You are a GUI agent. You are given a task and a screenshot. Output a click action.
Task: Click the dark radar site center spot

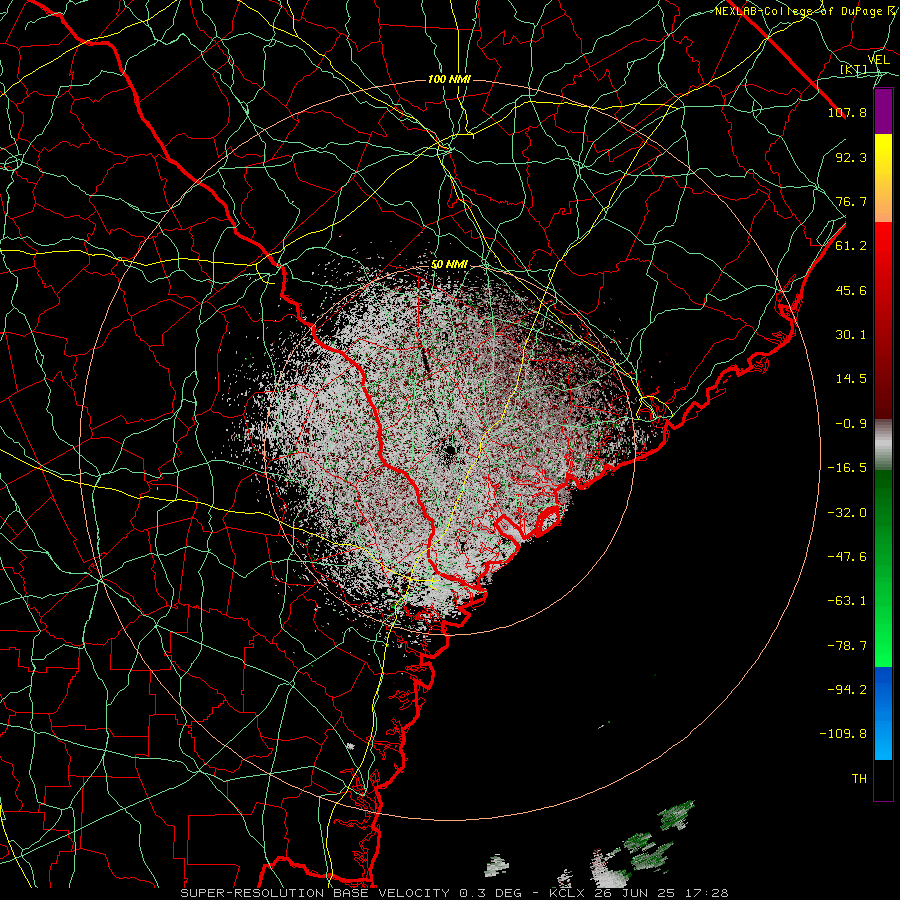click(450, 451)
